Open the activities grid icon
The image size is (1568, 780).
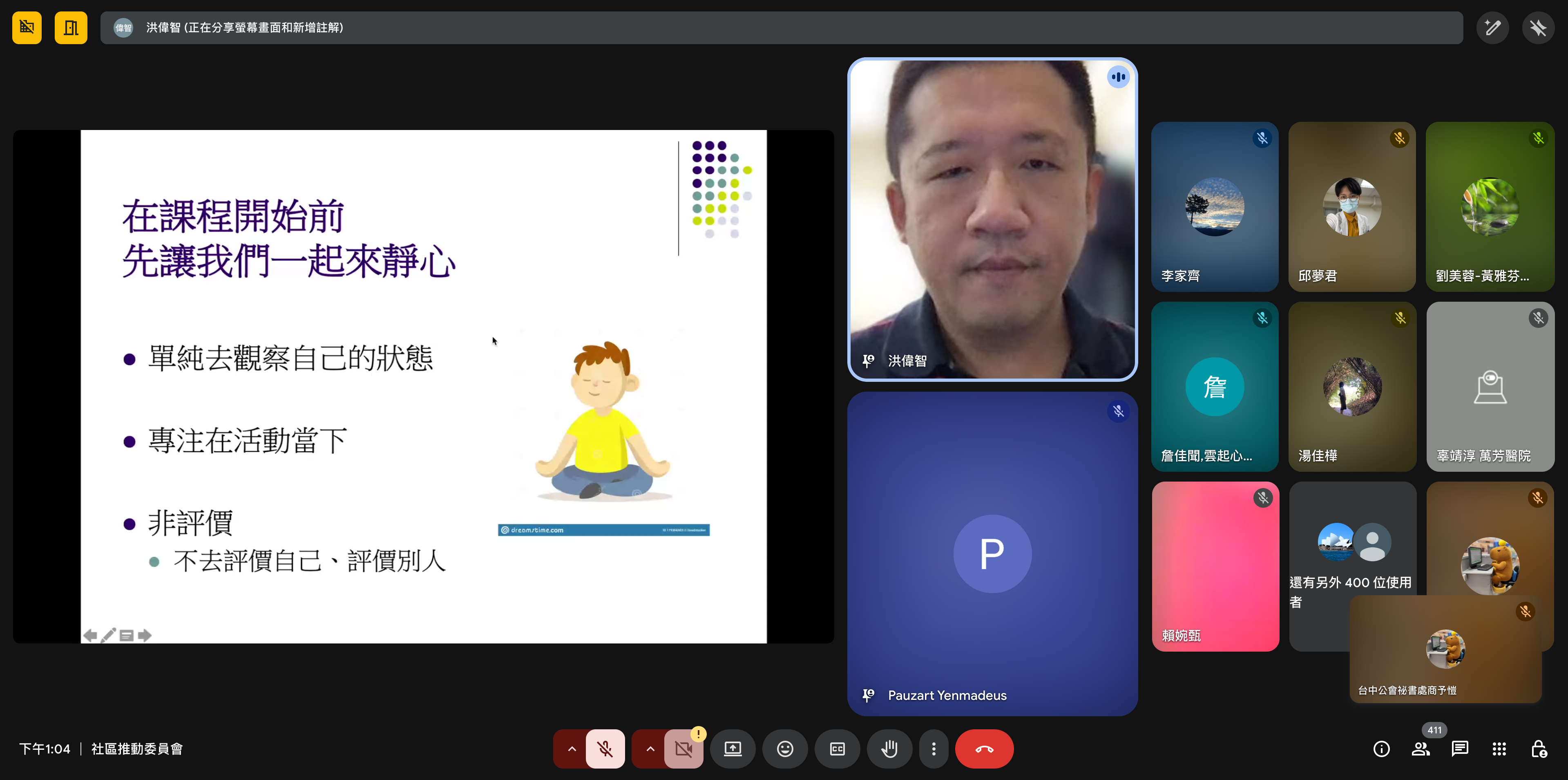[1499, 749]
